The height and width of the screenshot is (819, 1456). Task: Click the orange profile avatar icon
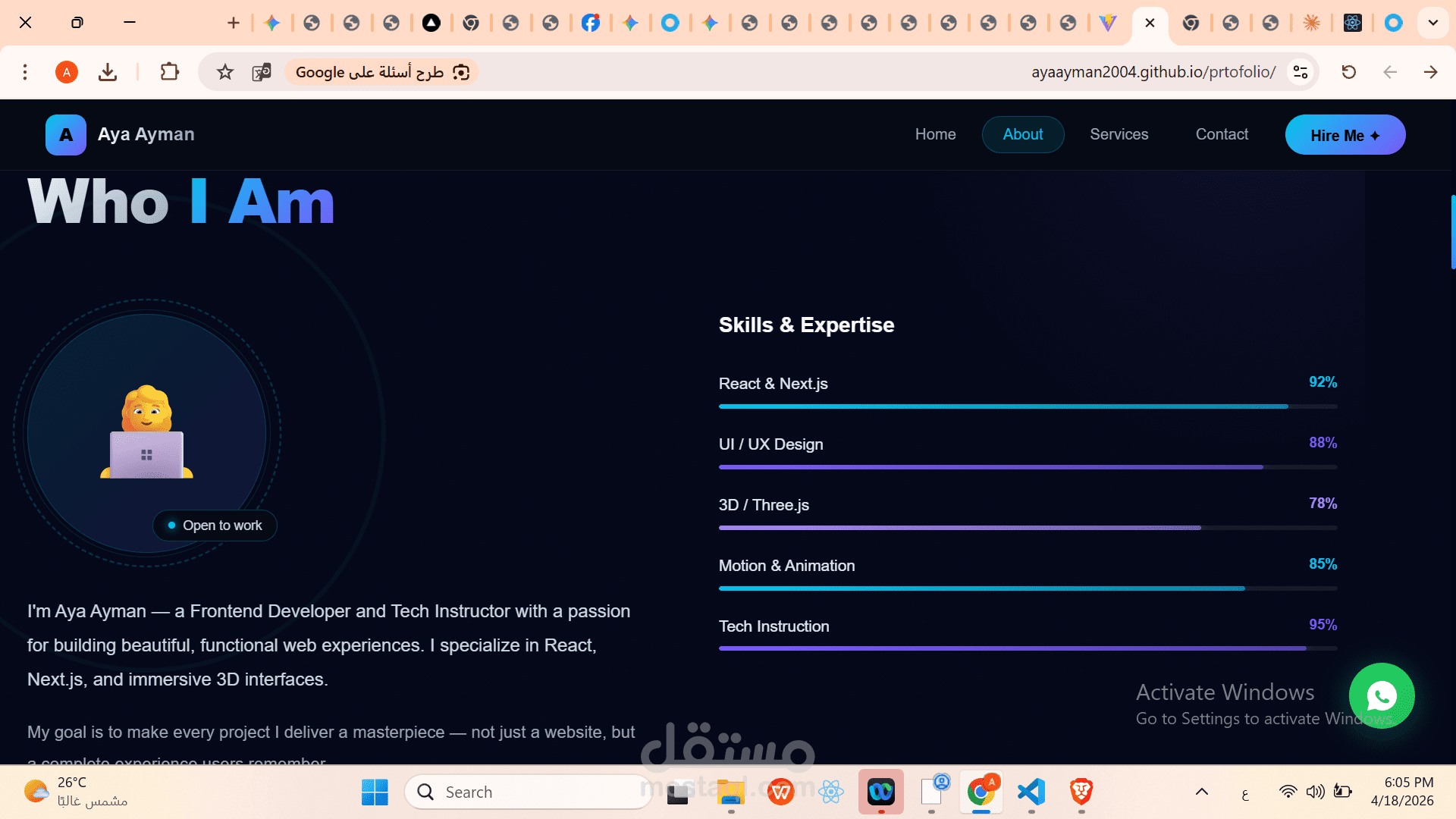[x=67, y=72]
